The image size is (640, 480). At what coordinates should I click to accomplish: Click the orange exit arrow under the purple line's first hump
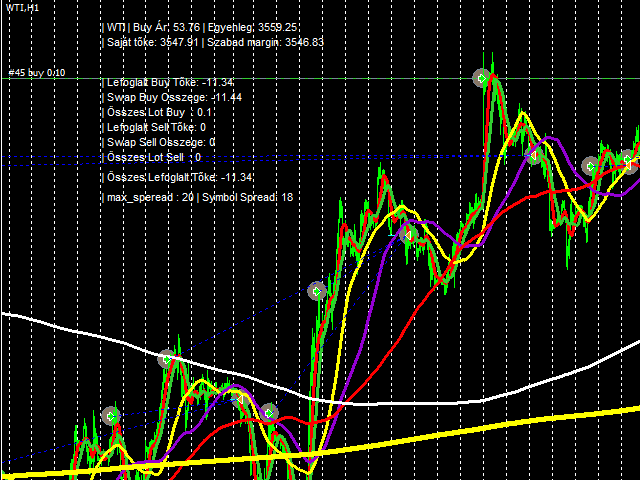coord(241,398)
